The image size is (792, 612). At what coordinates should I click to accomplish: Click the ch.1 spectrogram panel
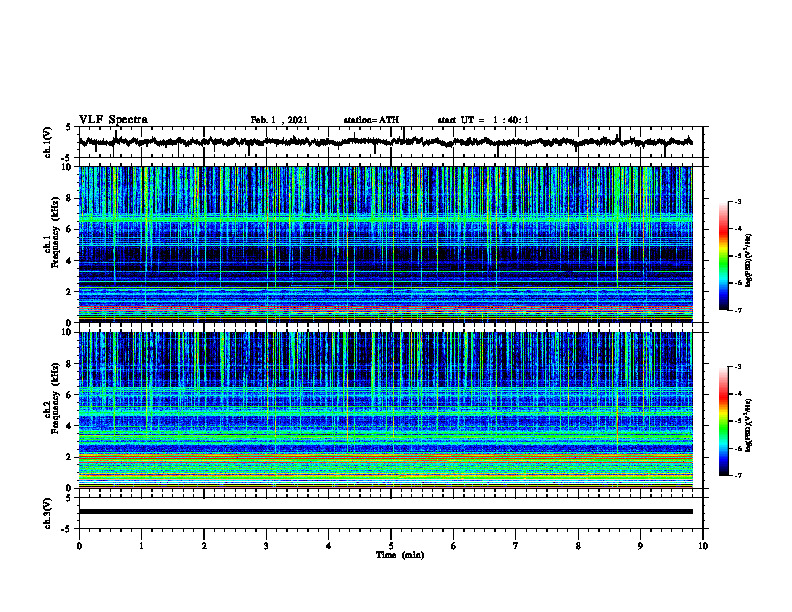tap(385, 244)
